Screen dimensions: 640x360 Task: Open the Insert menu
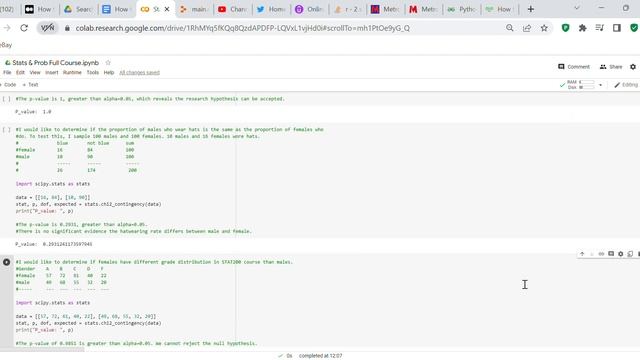[52, 72]
